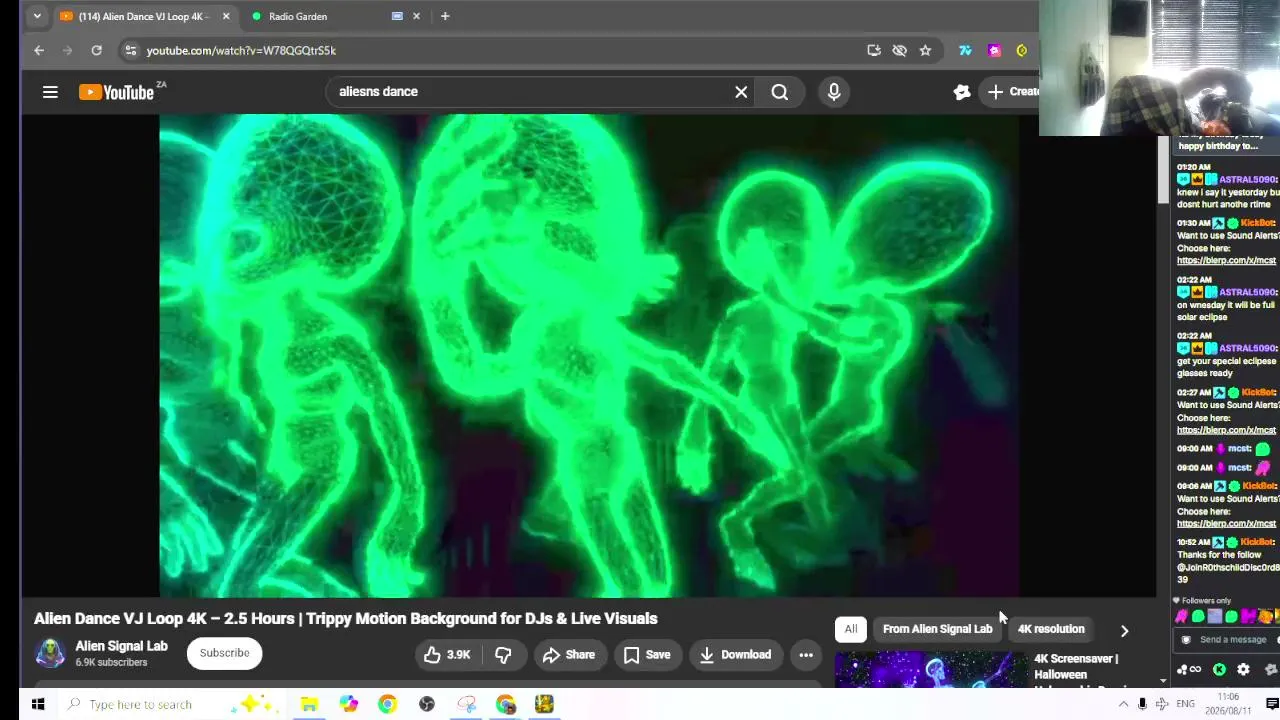The height and width of the screenshot is (720, 1280).
Task: Focus the browser address bar URL
Action: [241, 50]
